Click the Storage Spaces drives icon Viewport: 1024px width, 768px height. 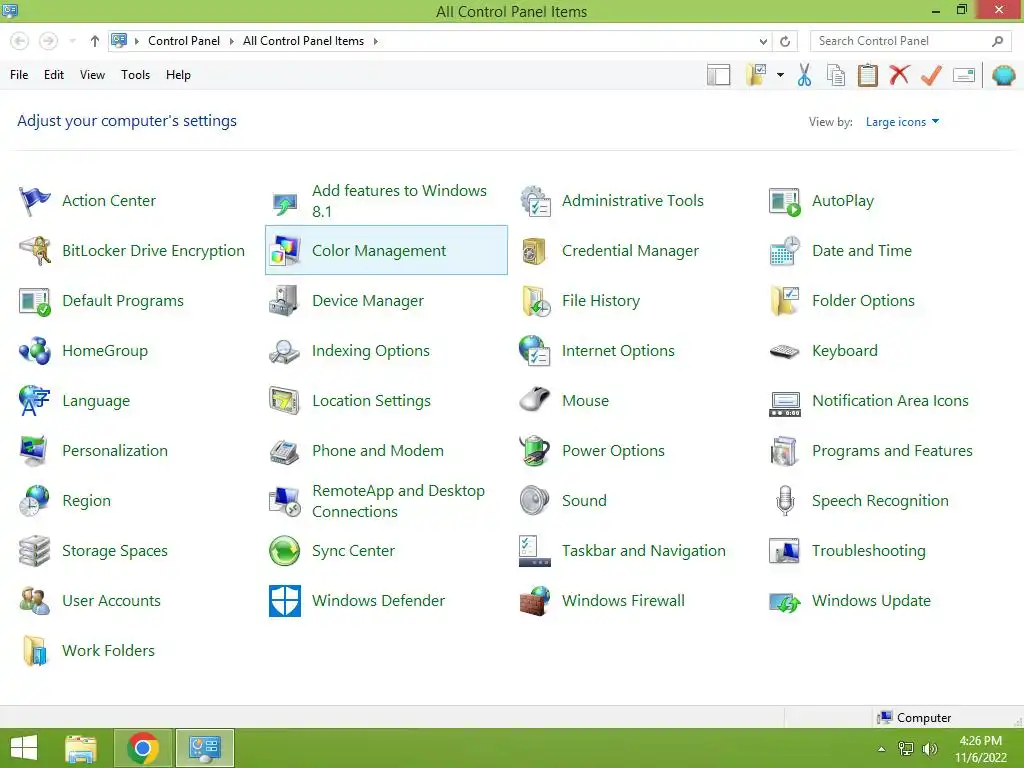point(35,551)
